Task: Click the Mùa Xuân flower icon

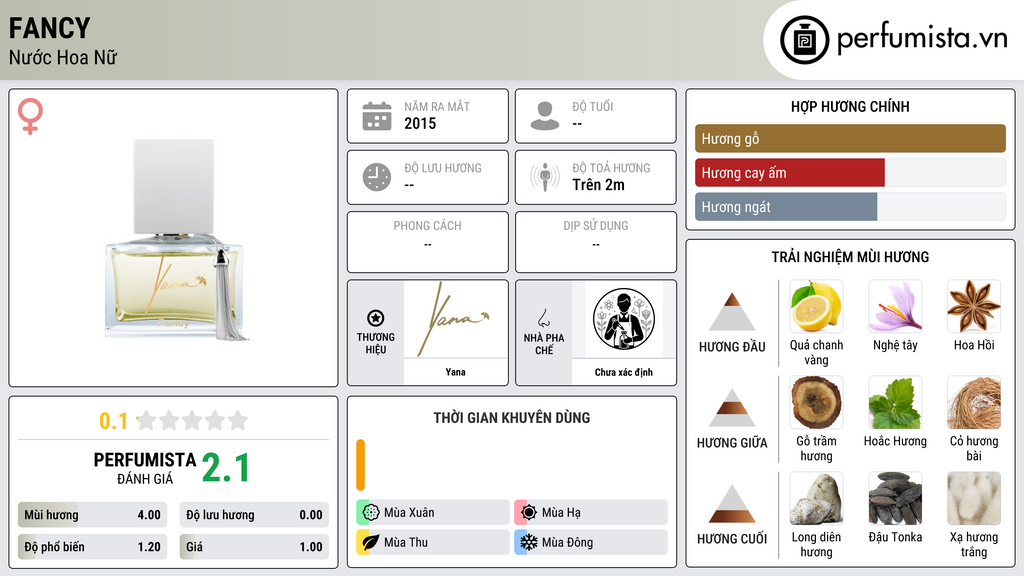Action: click(x=371, y=513)
